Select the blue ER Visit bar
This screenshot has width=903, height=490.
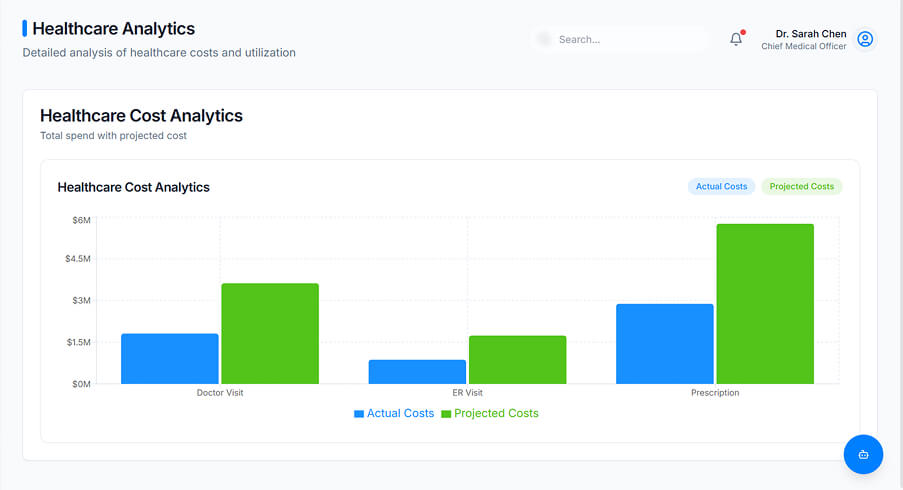[417, 371]
